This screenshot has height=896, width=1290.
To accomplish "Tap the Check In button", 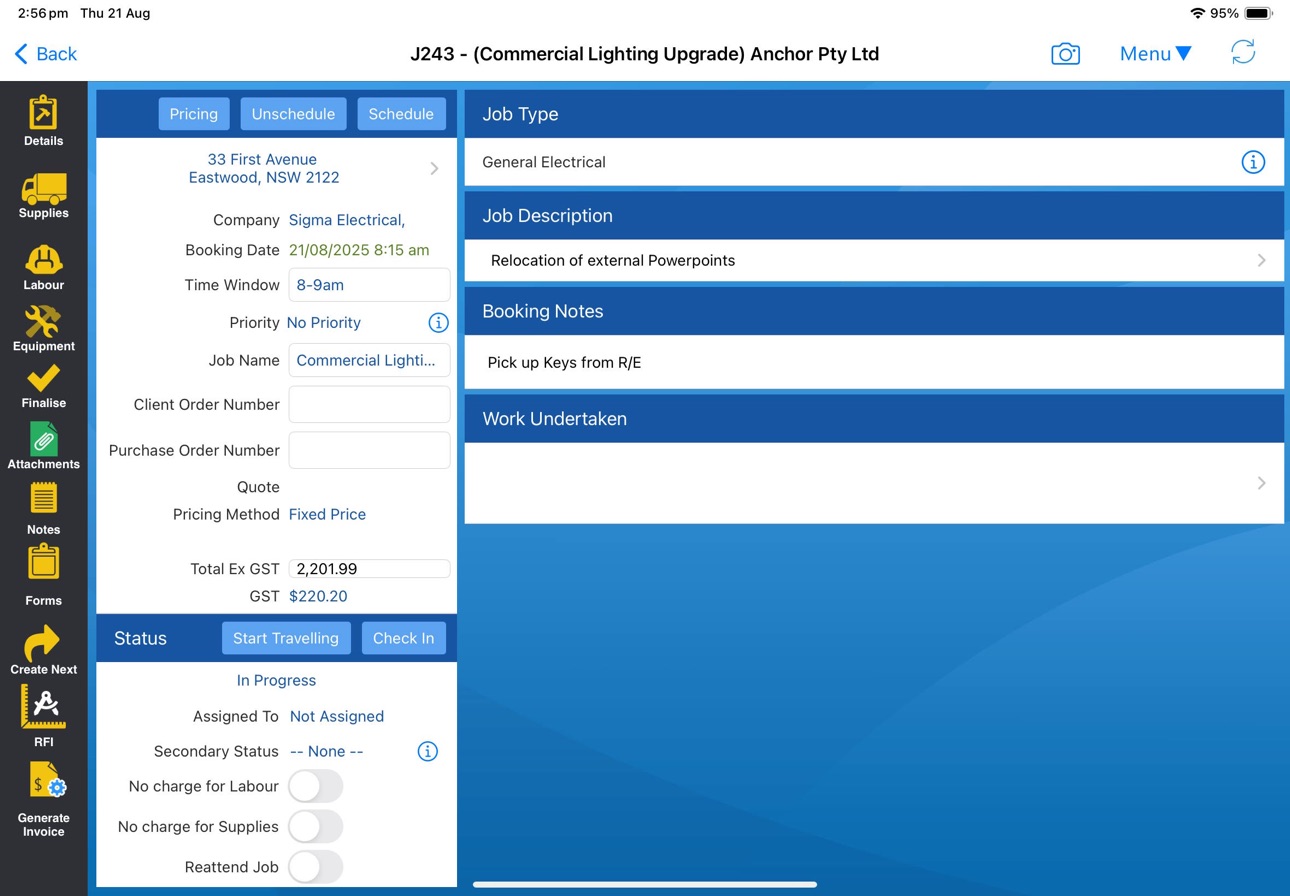I will 403,638.
